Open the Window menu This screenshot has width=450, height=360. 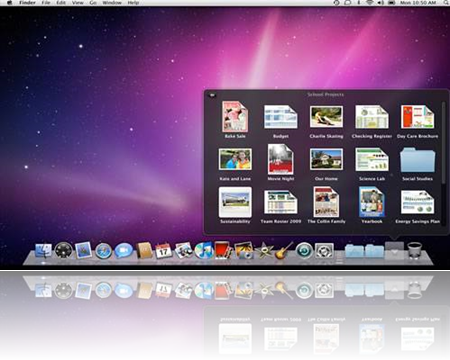pos(112,3)
